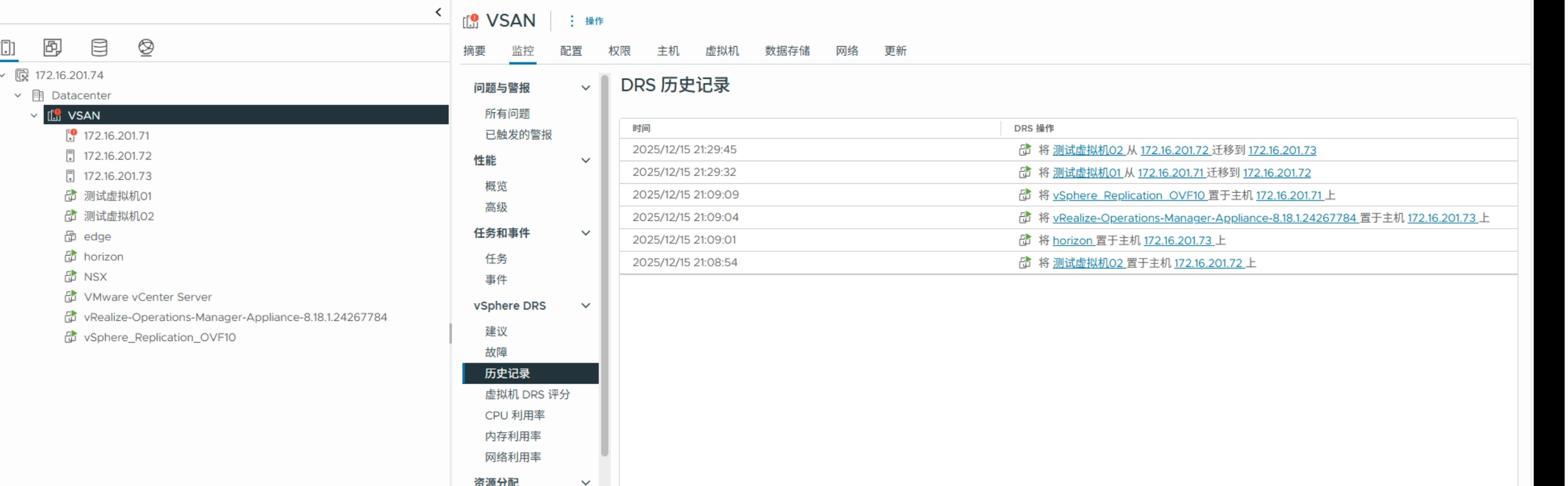Collapse the 资源分配 section

point(586,482)
